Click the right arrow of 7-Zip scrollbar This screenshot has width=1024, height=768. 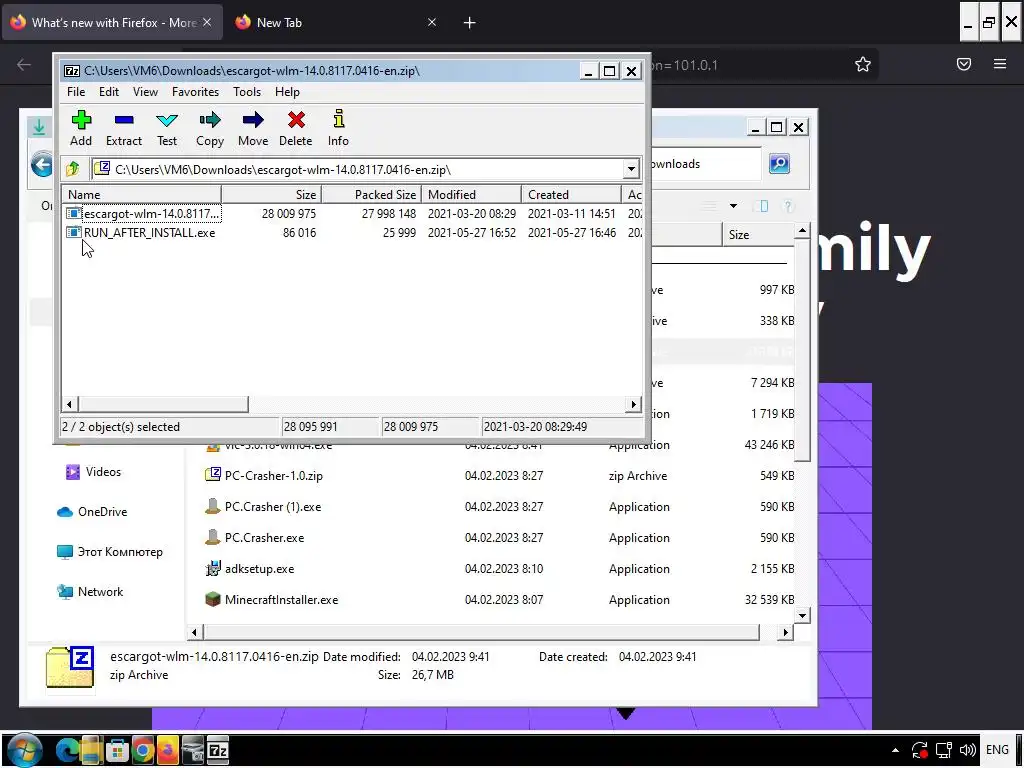(x=633, y=404)
